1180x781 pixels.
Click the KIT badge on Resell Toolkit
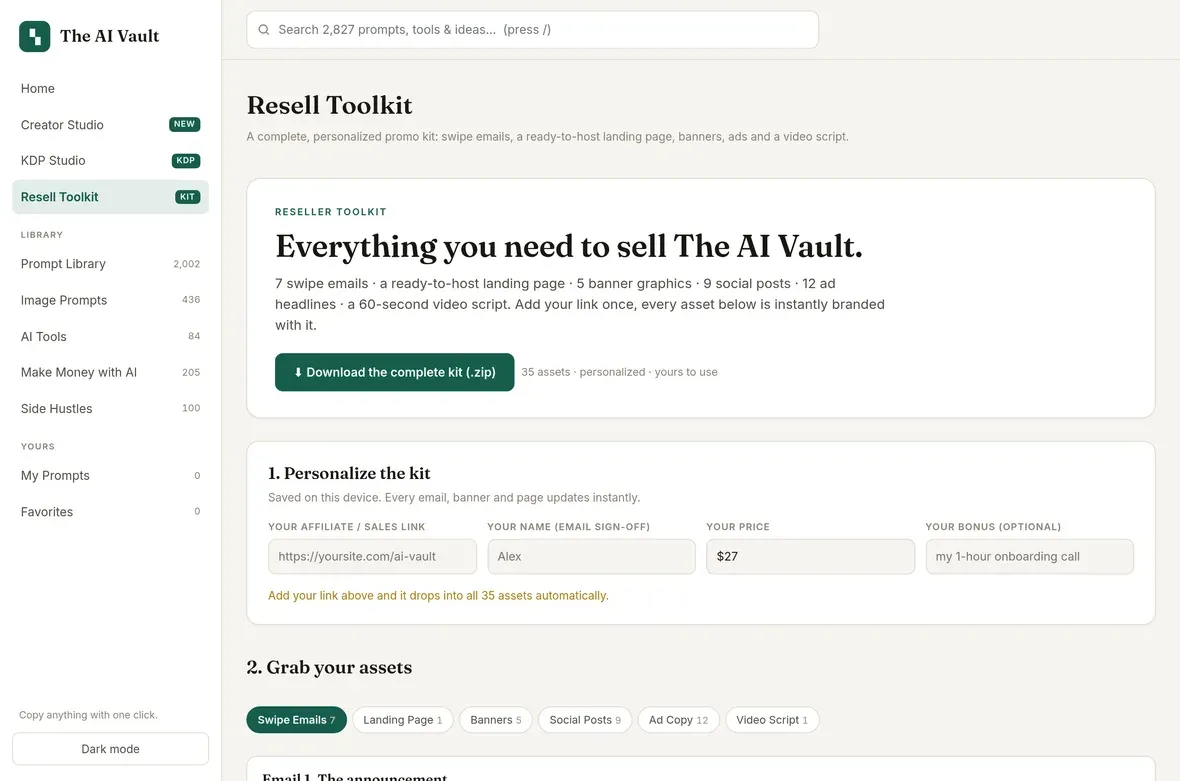click(187, 197)
